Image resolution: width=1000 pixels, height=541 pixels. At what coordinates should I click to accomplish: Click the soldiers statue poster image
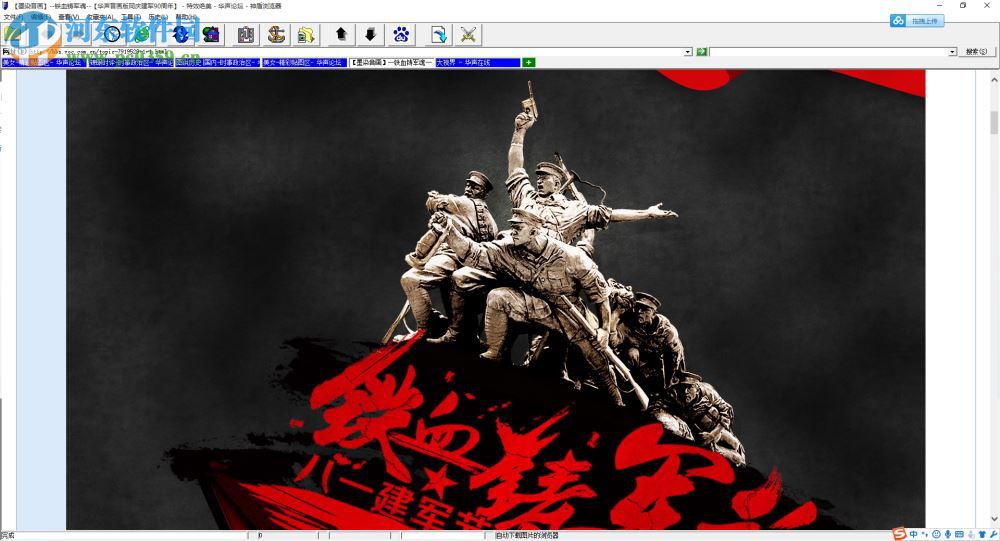(x=496, y=299)
